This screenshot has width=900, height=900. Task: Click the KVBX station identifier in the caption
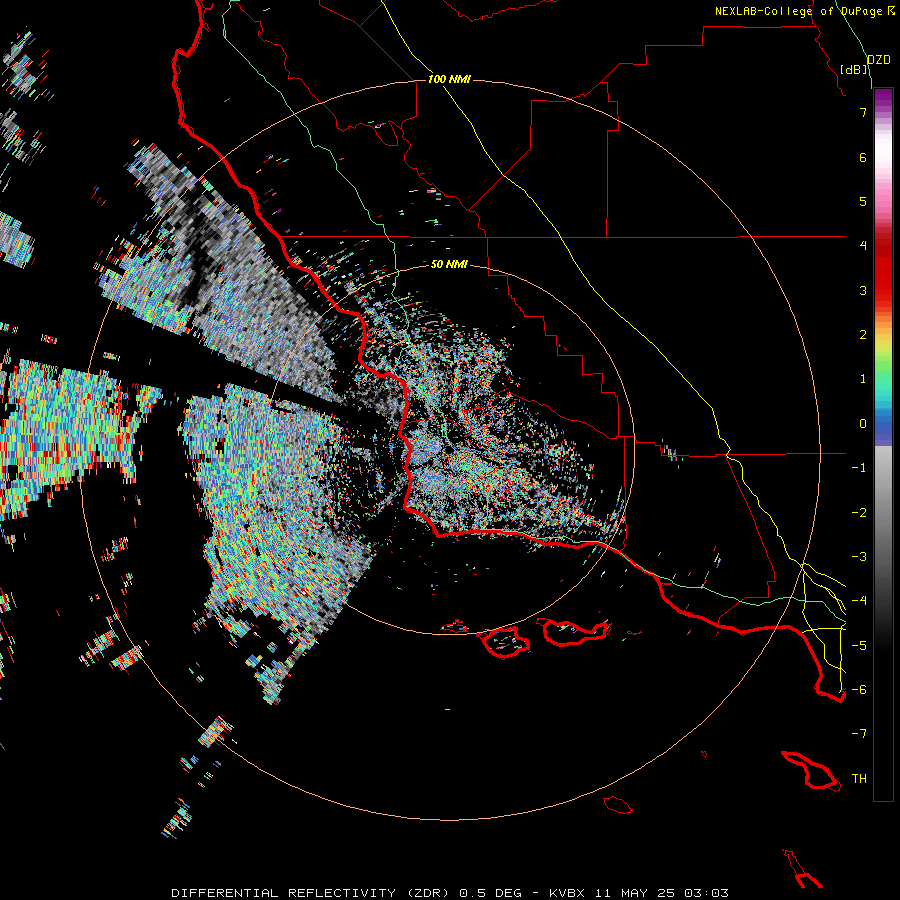pyautogui.click(x=567, y=893)
